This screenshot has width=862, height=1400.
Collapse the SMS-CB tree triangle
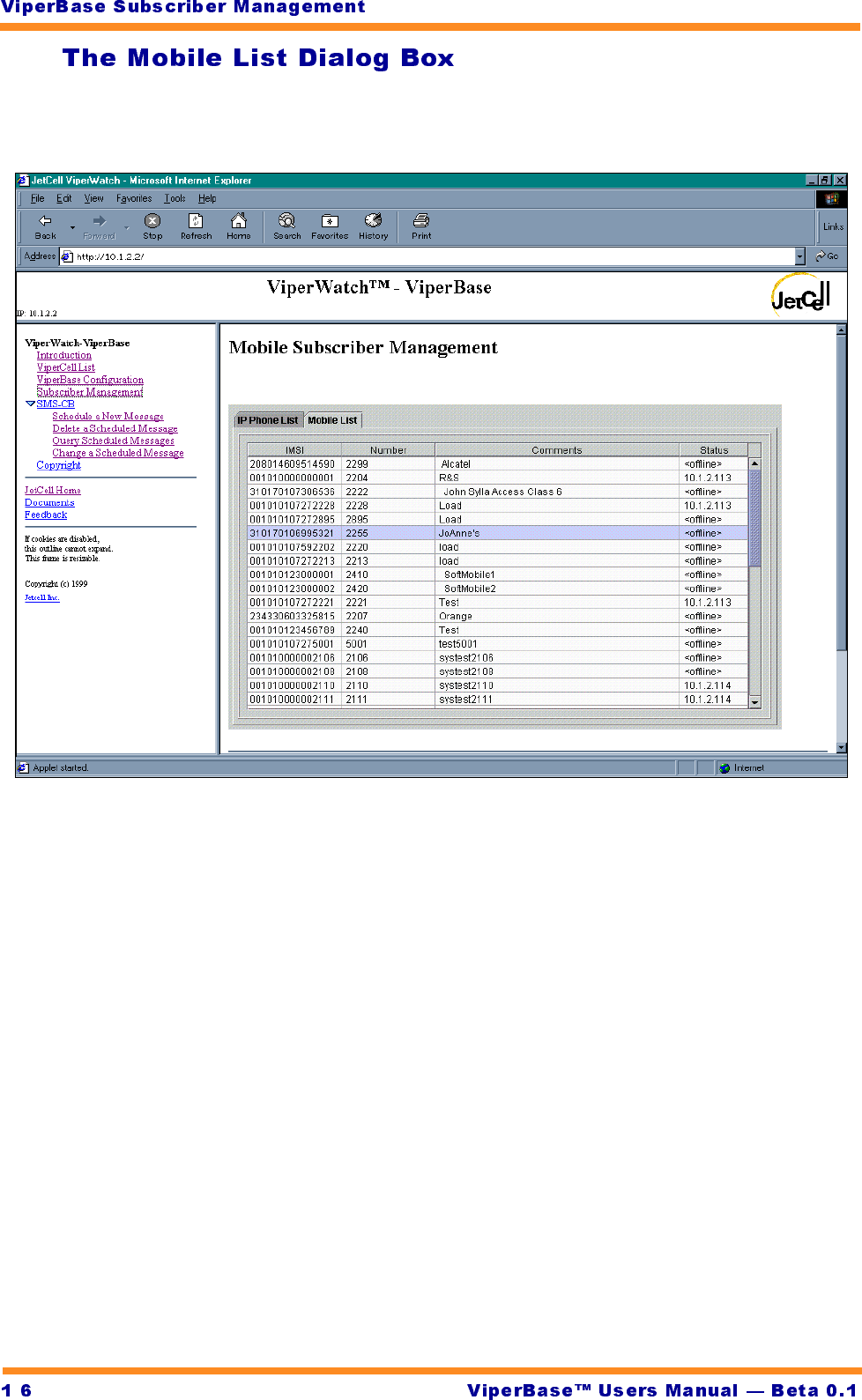click(x=30, y=404)
